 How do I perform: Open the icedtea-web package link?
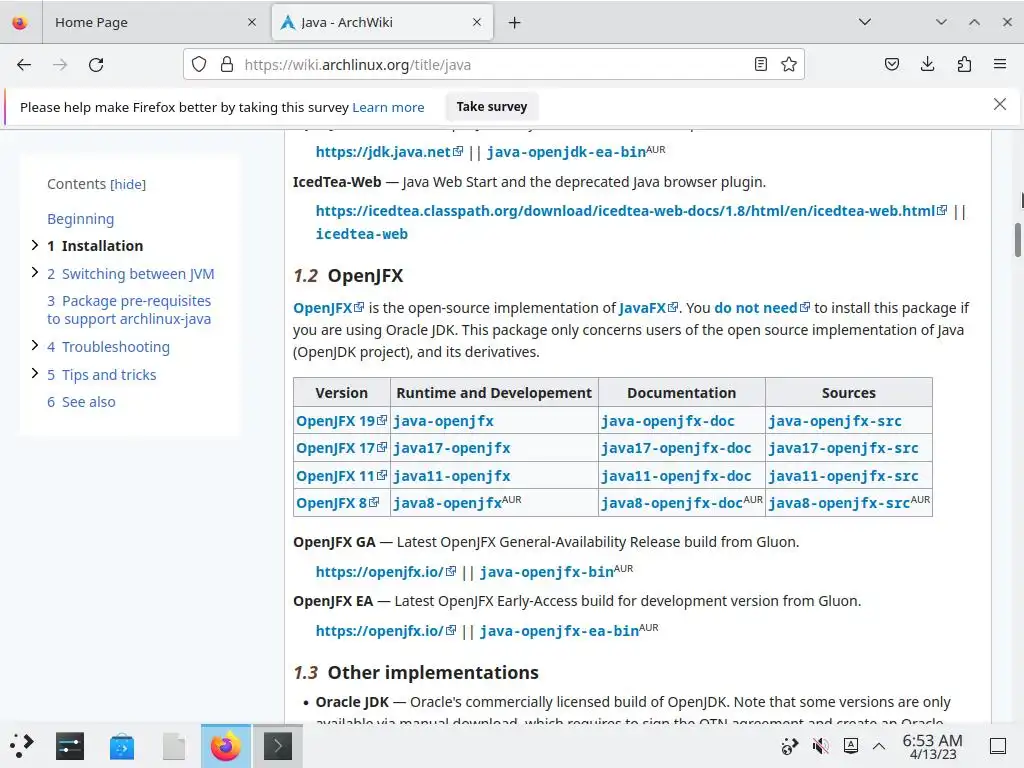pos(362,234)
